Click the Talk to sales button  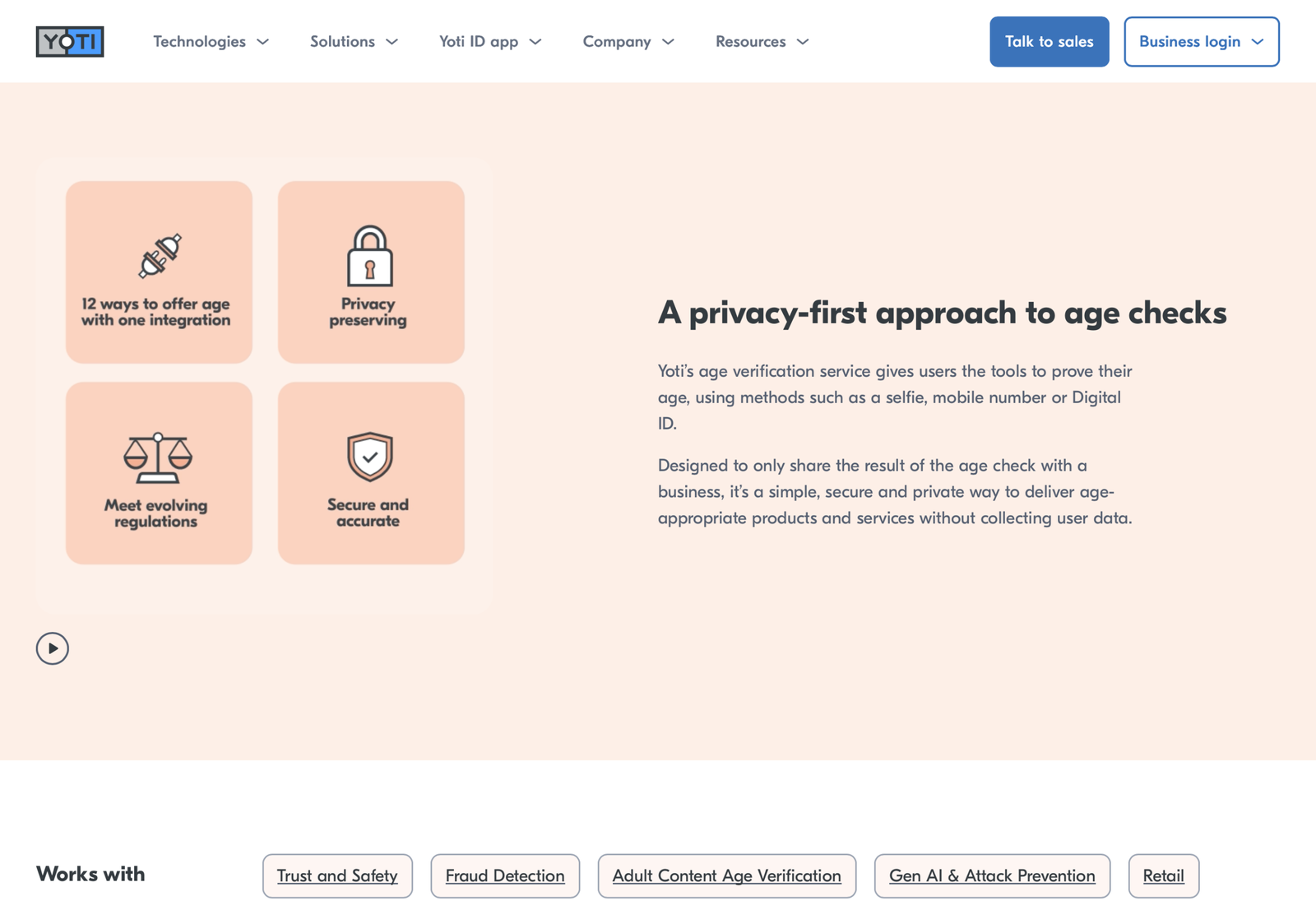(x=1050, y=41)
